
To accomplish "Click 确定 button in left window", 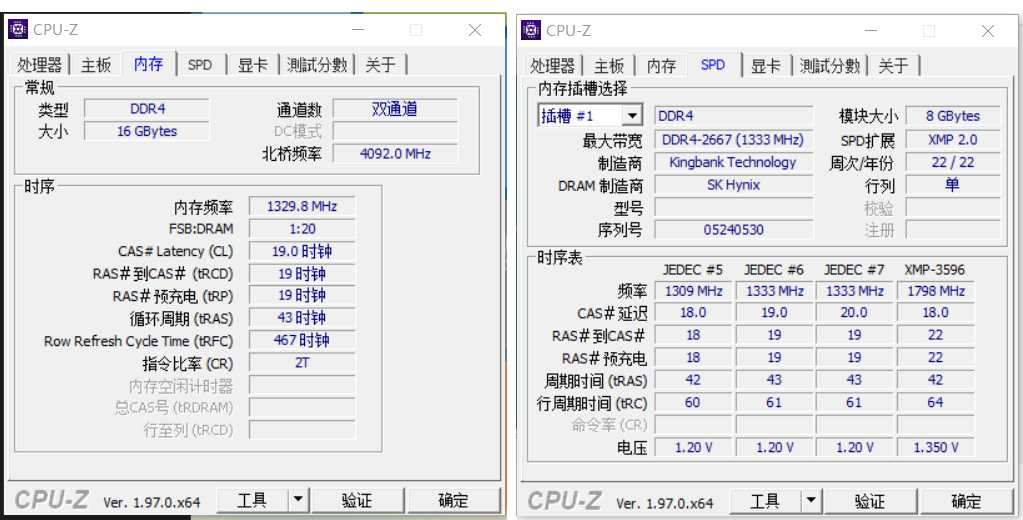I will pyautogui.click(x=453, y=500).
